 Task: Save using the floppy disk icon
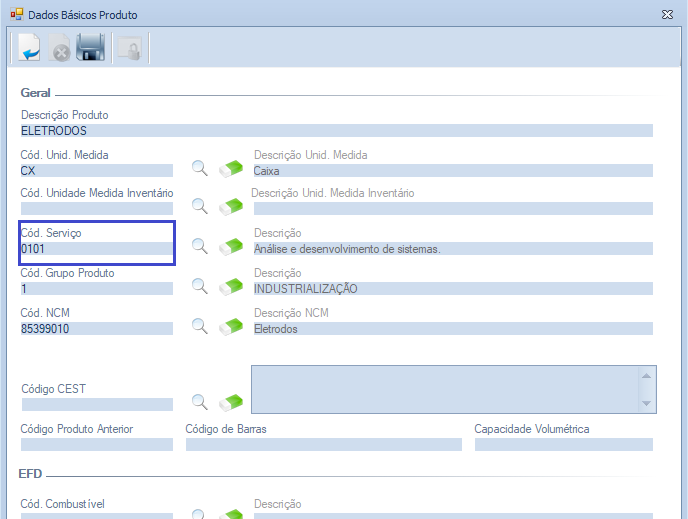pos(90,47)
